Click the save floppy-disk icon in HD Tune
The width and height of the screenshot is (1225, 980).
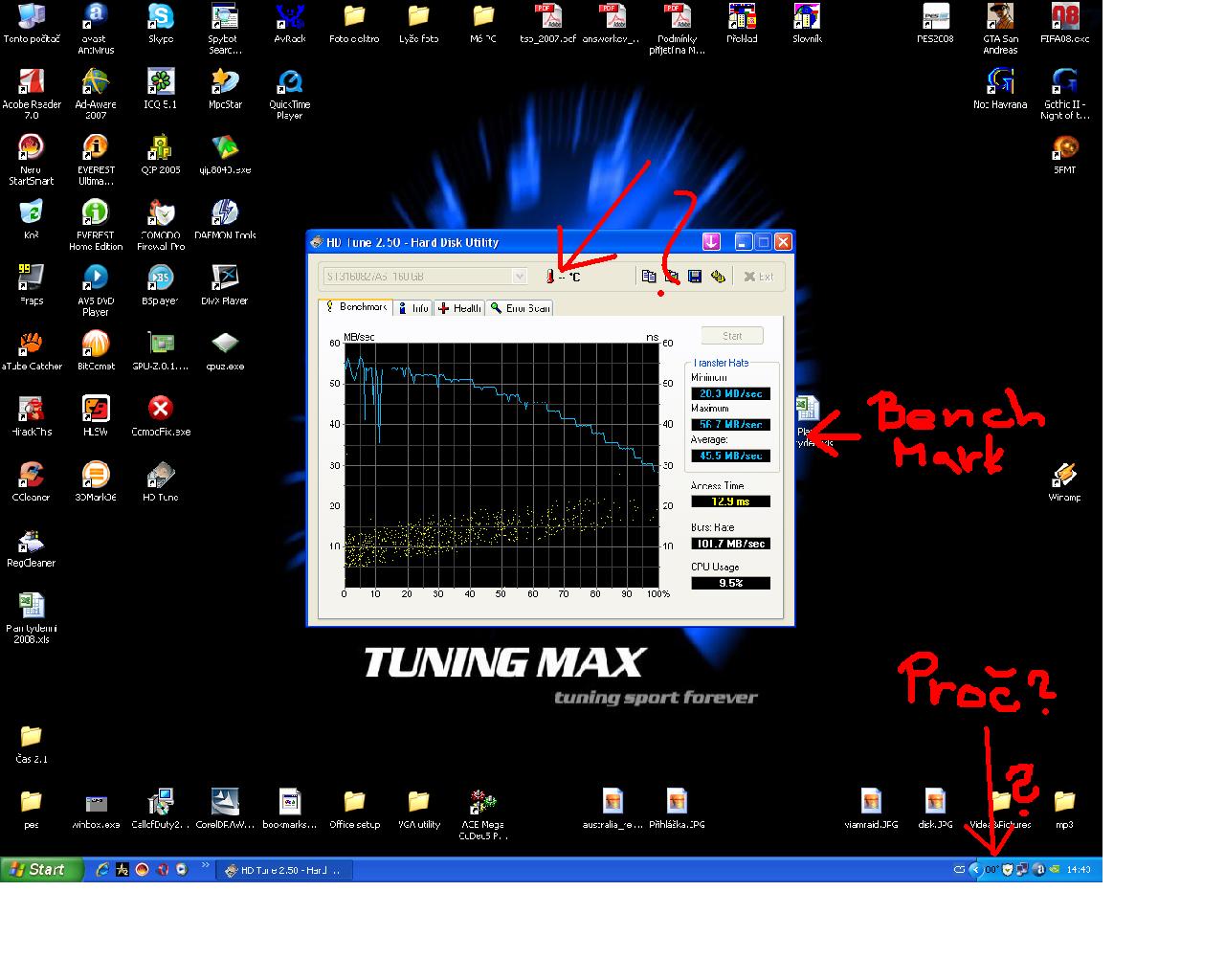click(695, 277)
